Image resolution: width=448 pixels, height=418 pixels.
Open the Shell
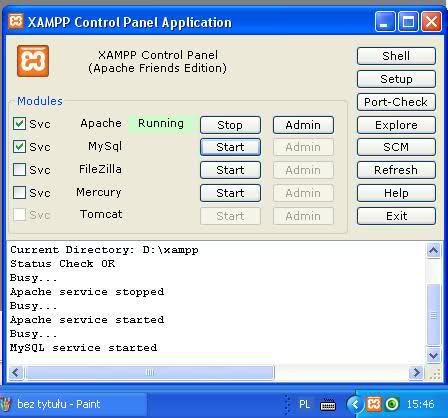point(396,56)
